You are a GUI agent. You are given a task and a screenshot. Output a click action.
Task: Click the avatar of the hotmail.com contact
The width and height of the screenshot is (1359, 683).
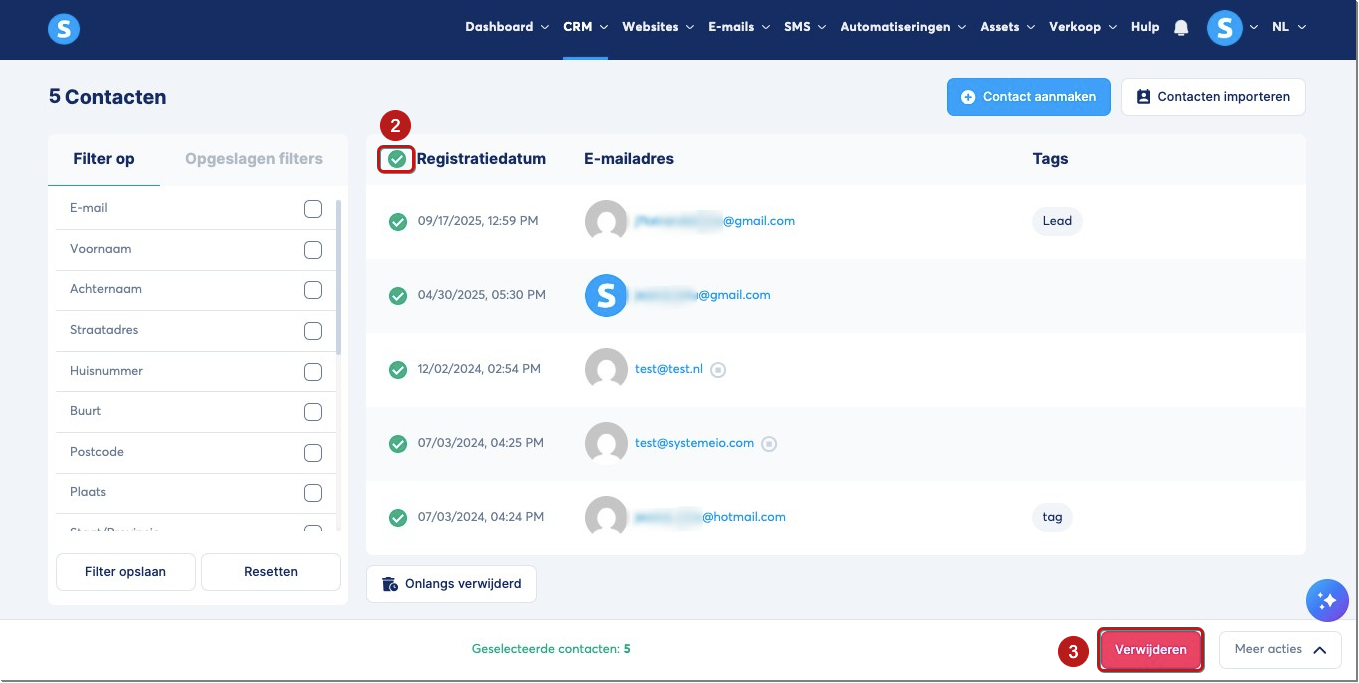click(x=606, y=518)
